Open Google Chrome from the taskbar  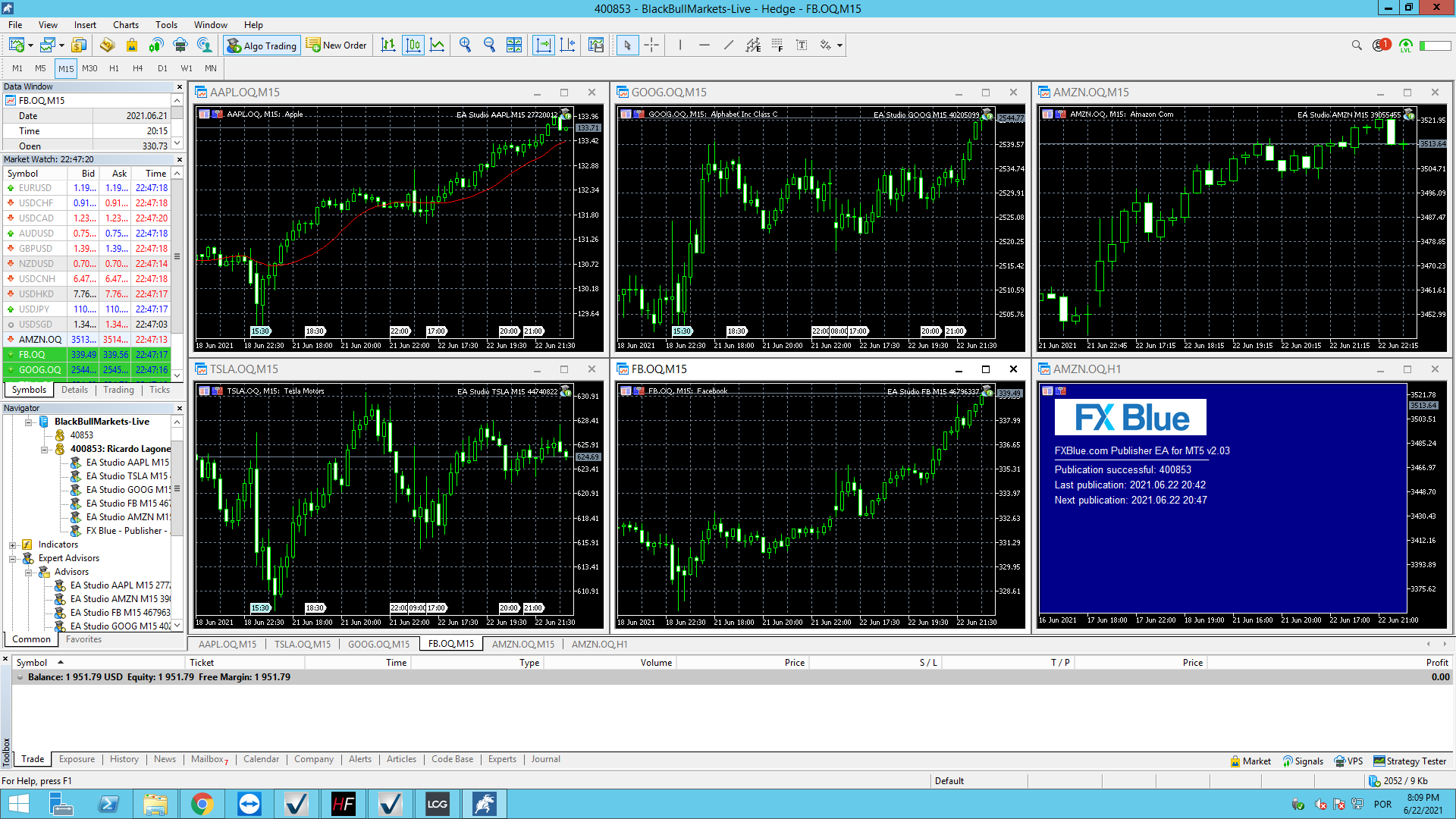click(x=202, y=804)
